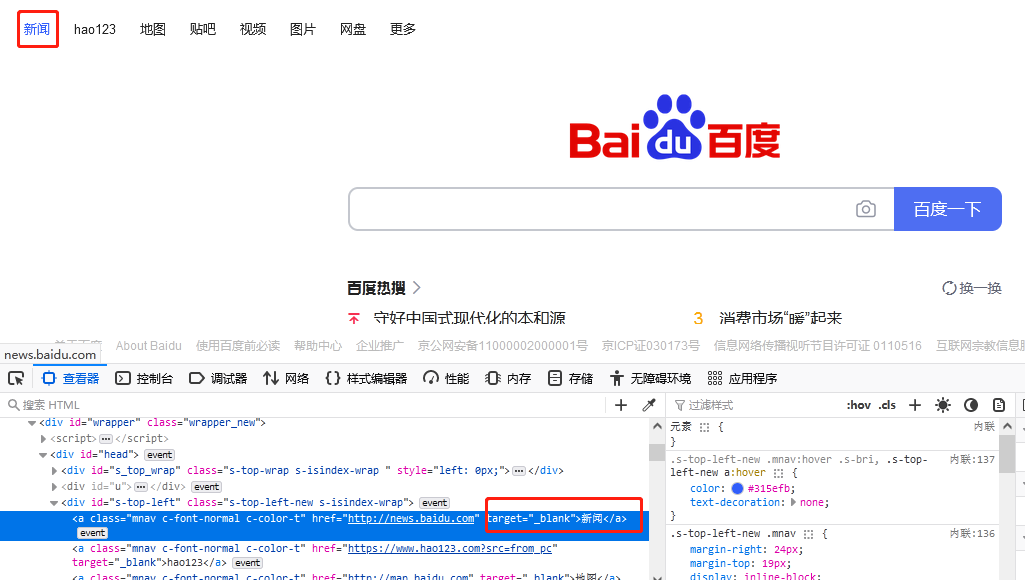This screenshot has height=580, width=1025.
Task: Activate the element picker icon in DevTools
Action: pos(16,378)
